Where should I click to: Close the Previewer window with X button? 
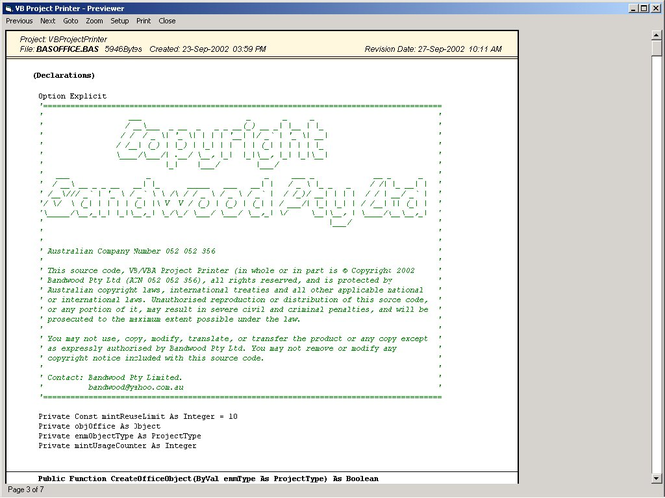[x=655, y=8]
